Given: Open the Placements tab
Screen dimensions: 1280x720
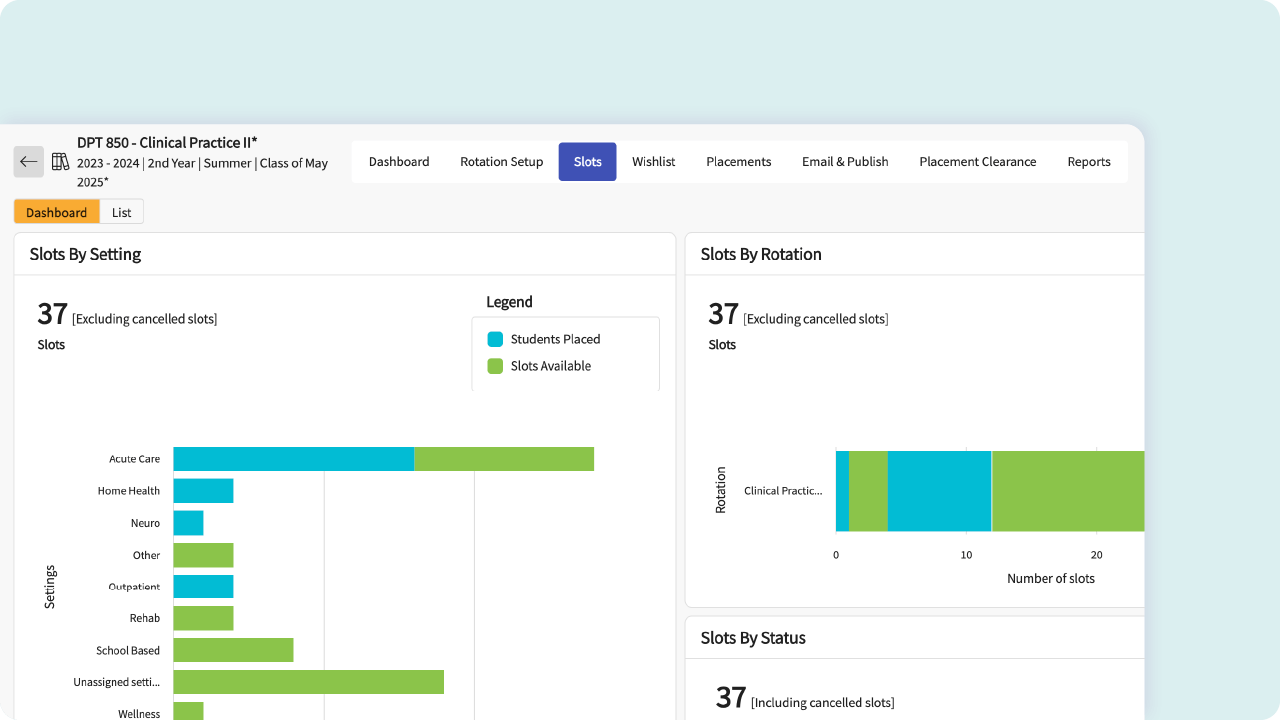Looking at the screenshot, I should 739,162.
